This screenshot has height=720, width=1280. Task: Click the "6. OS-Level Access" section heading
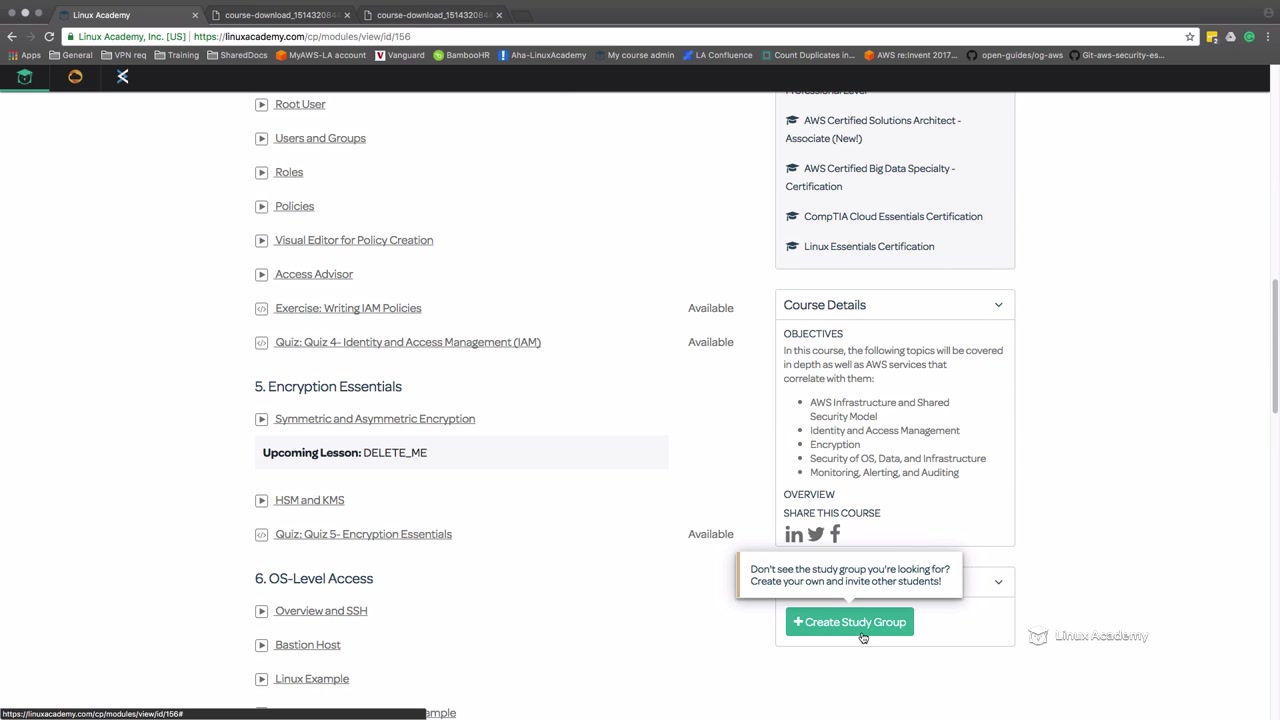coord(314,579)
